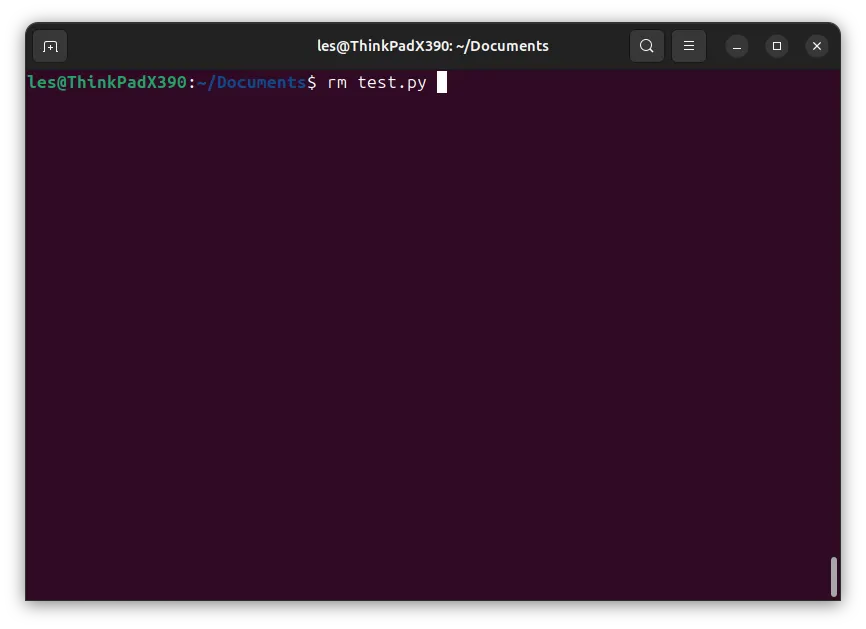Open the hamburger main menu

coord(689,46)
